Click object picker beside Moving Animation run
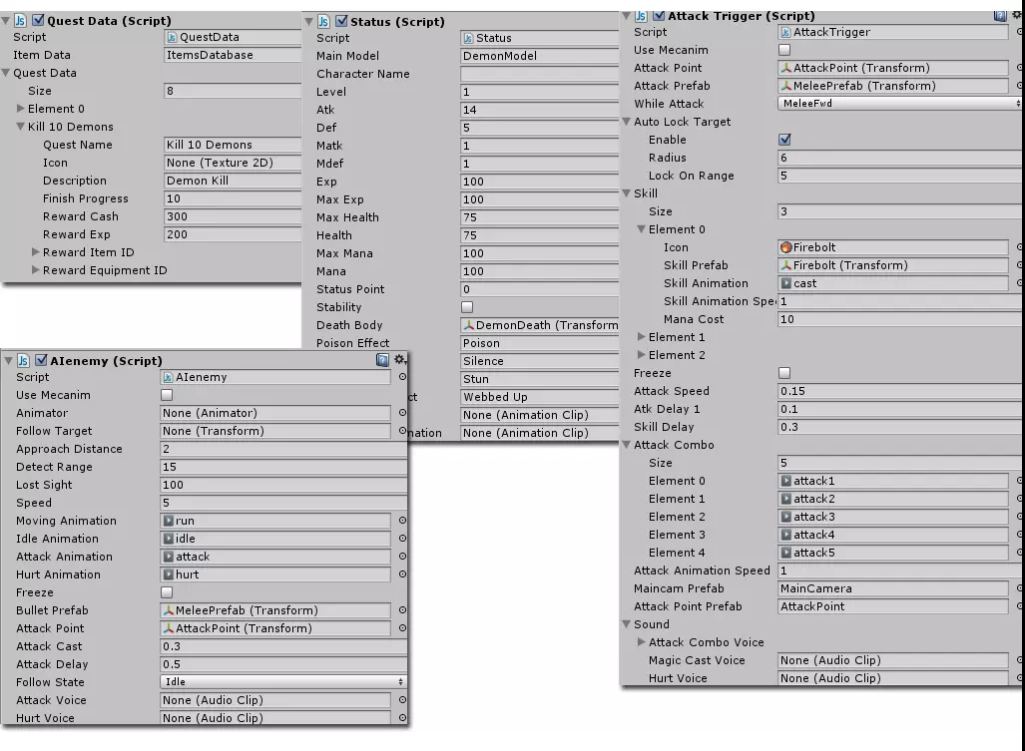 (402, 520)
